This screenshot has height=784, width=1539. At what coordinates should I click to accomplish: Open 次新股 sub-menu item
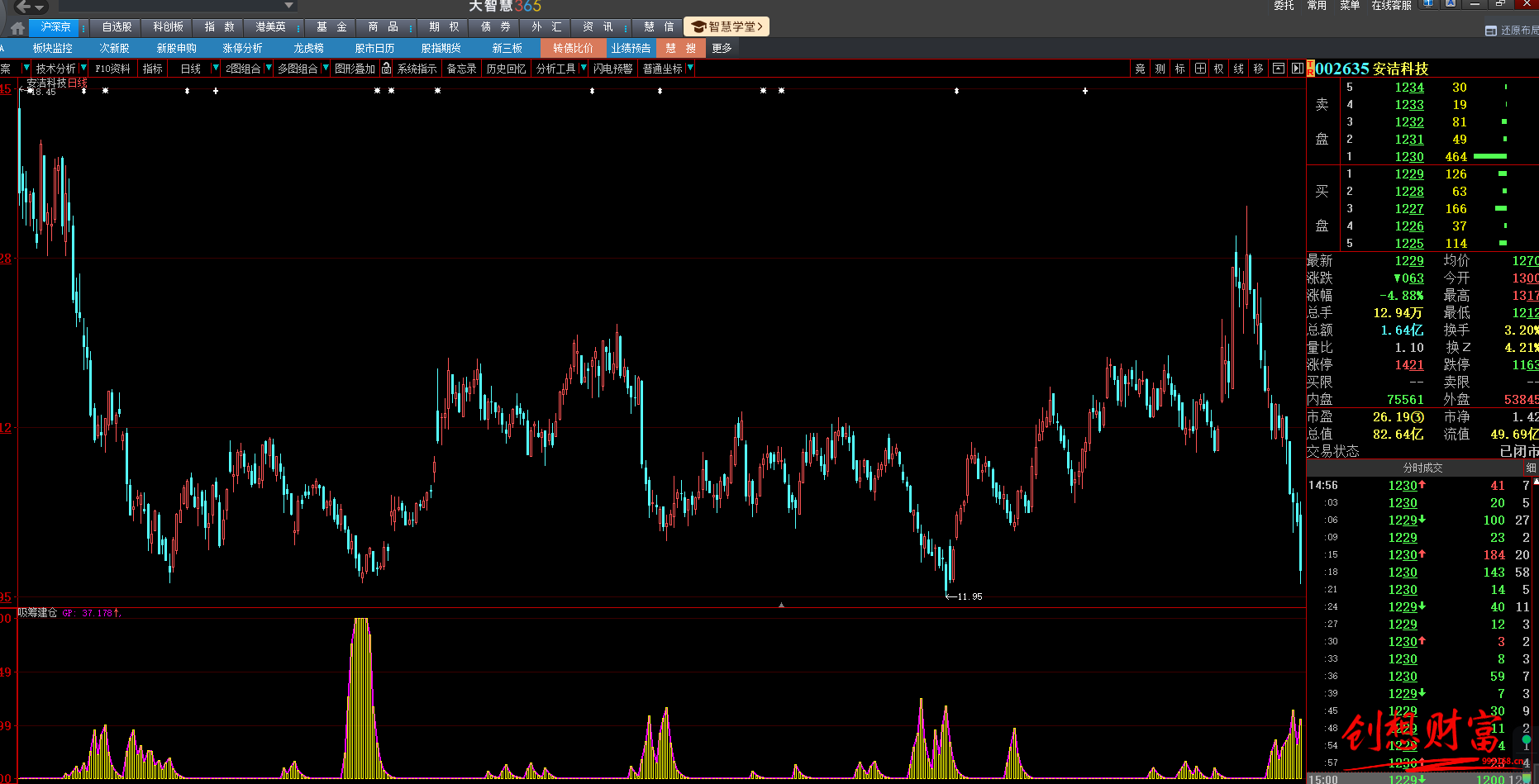click(114, 48)
